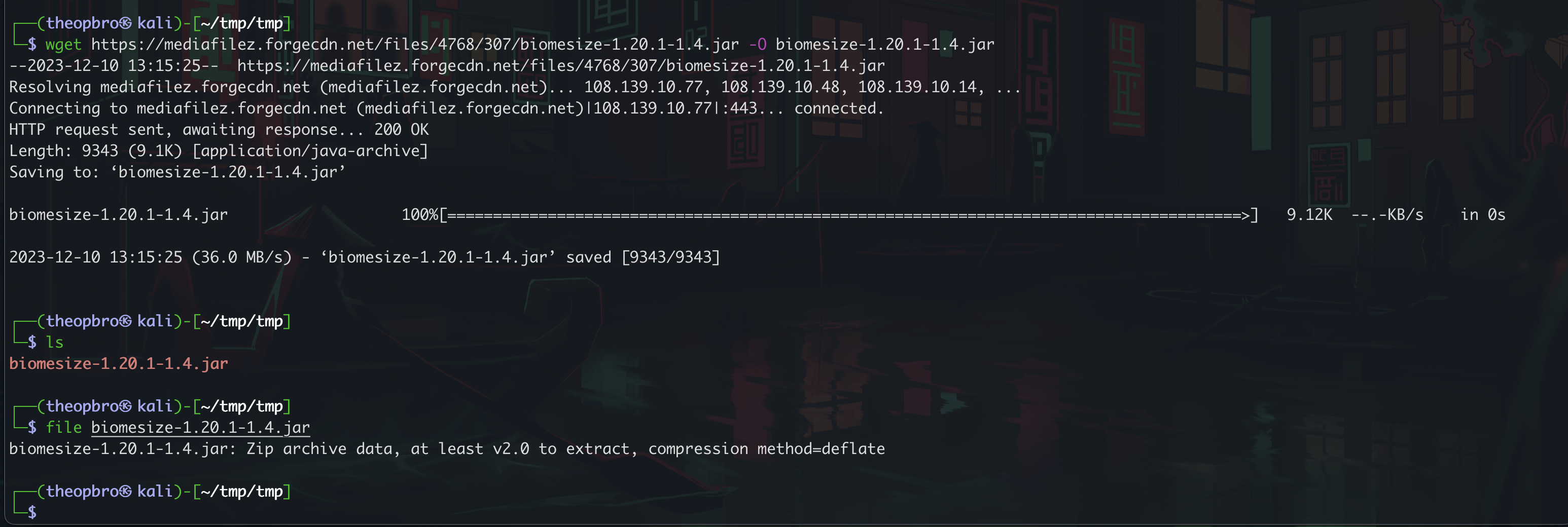
Task: Click the 'saved [9343/9343]' text
Action: [x=644, y=257]
